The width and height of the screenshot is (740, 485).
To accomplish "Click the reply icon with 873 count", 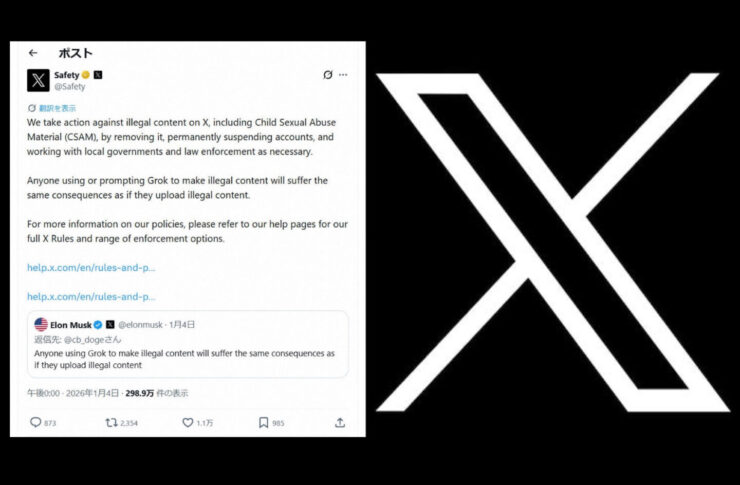I will (x=36, y=422).
